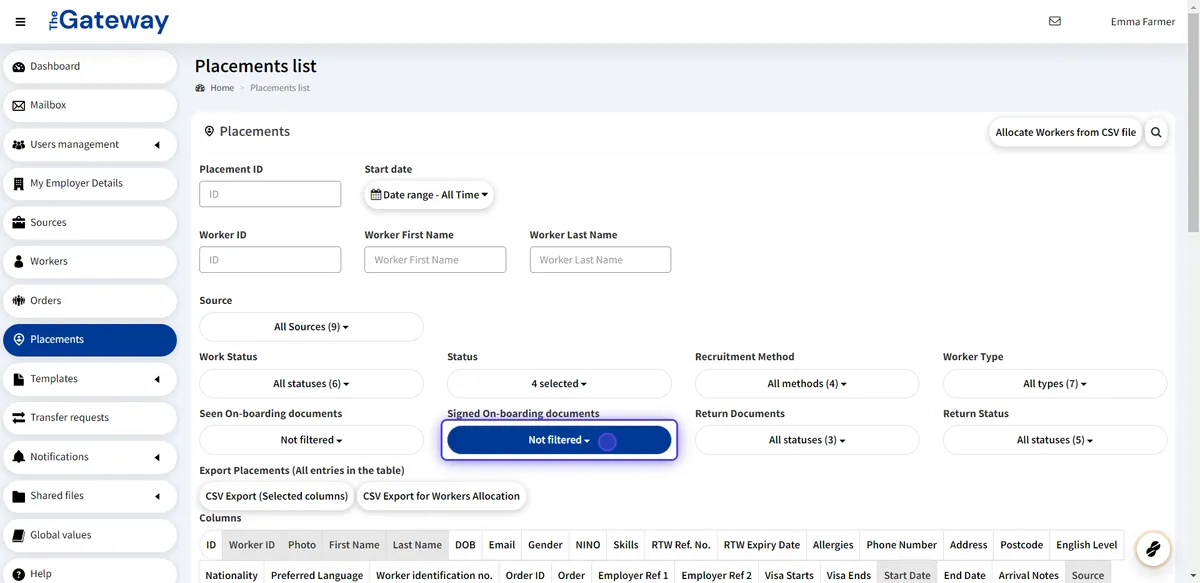Open the All Sources (9) dropdown

(311, 327)
